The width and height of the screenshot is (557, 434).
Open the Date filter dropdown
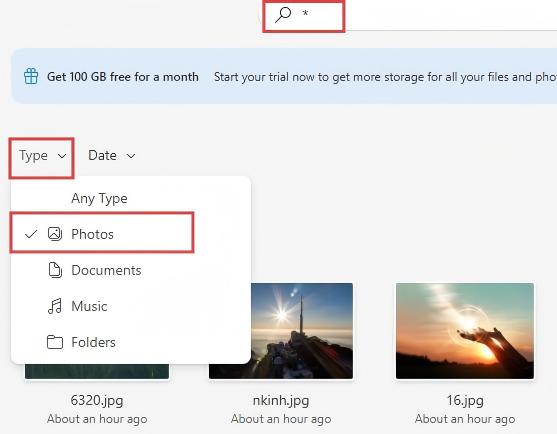[112, 156]
